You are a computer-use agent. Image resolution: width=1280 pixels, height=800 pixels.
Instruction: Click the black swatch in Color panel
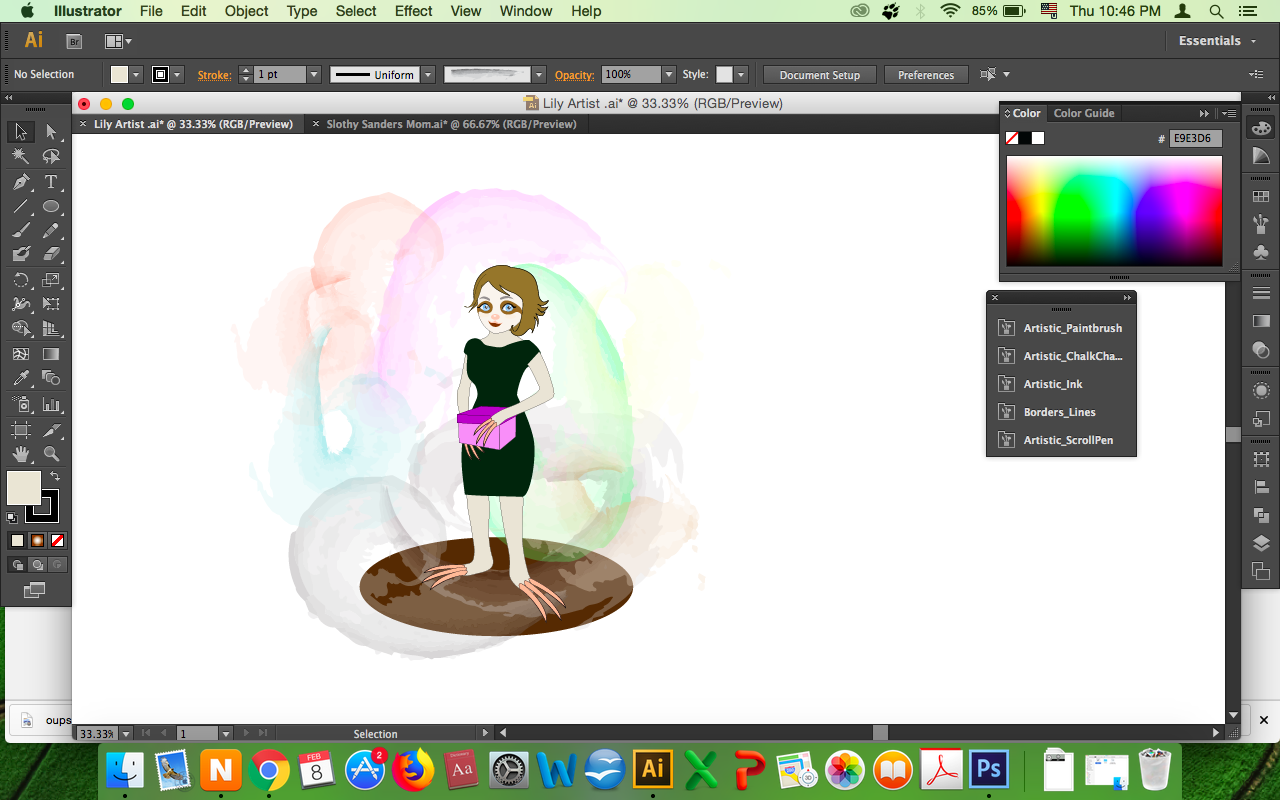1025,138
